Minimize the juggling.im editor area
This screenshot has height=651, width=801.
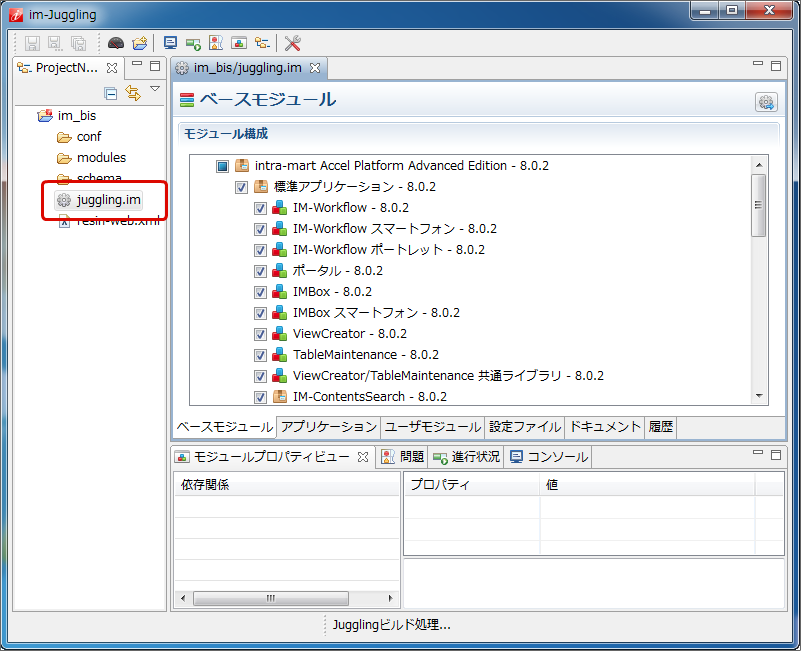[x=758, y=64]
